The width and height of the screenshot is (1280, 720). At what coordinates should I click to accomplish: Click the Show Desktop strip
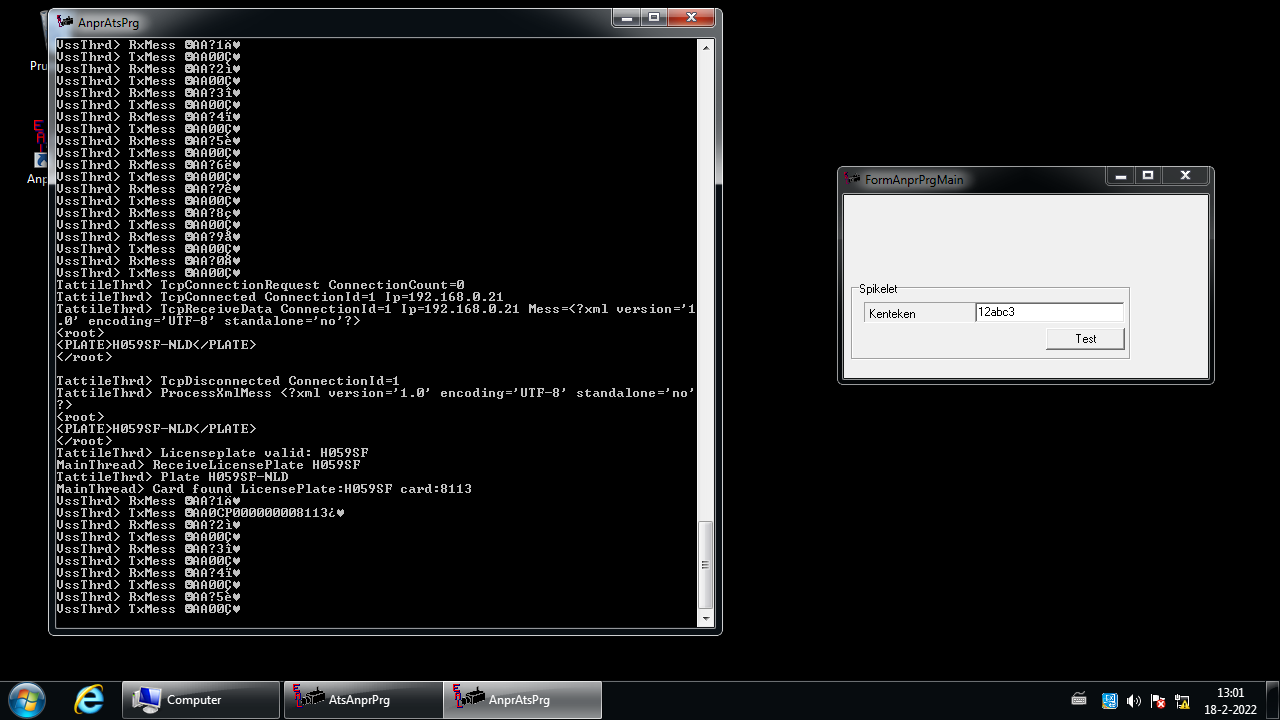[1273, 700]
